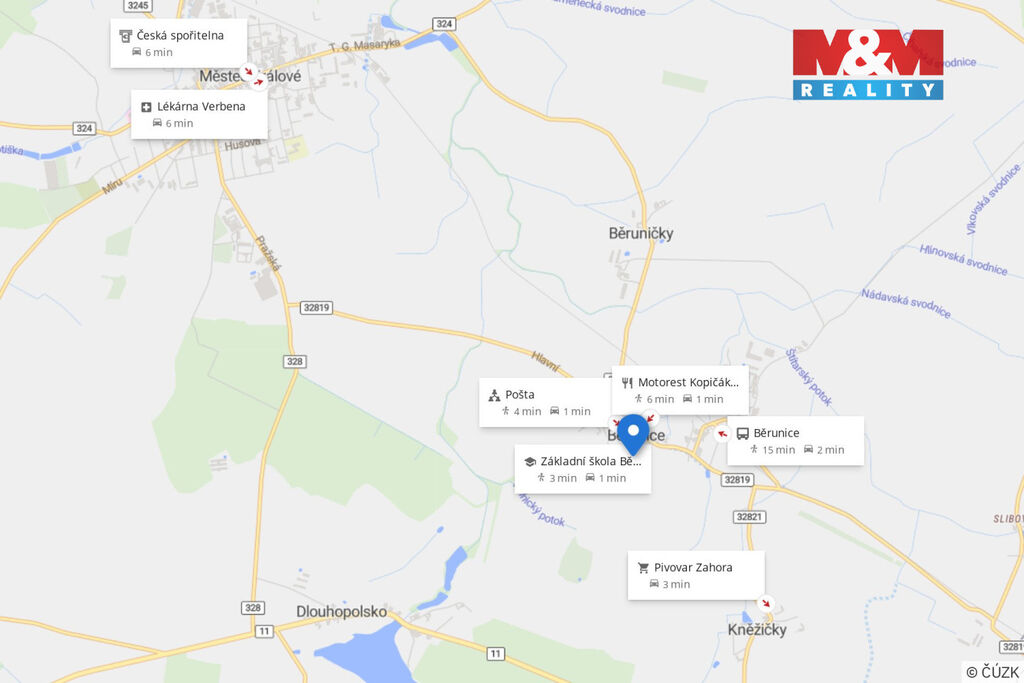
Task: Open the Lékárna Verbena info card
Action: (199, 114)
